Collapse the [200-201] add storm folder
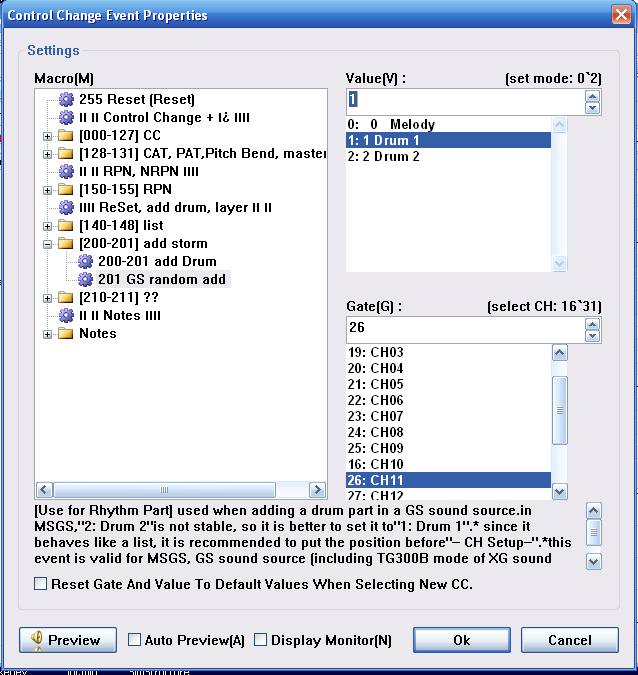Screen dimensions: 638x675 click(x=48, y=243)
